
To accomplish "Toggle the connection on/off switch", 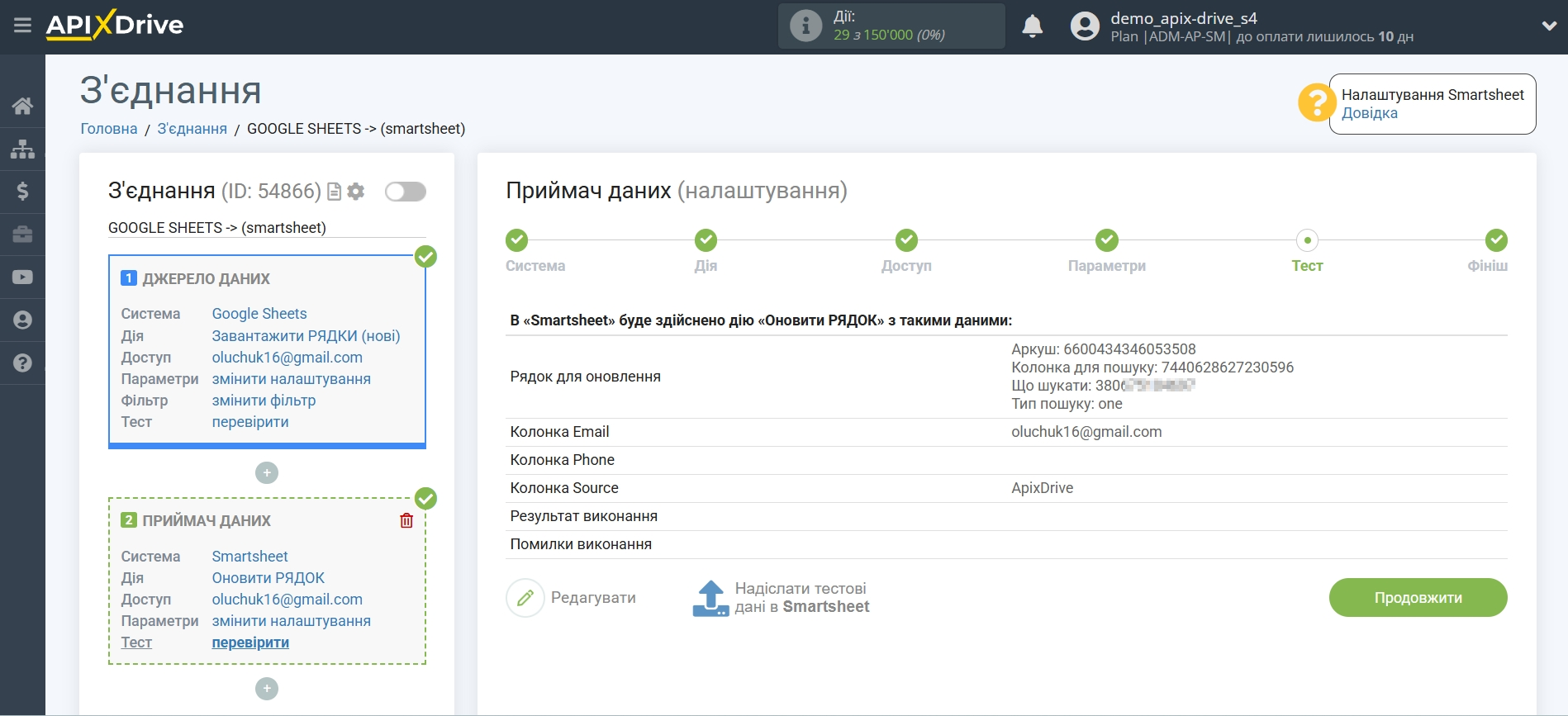I will [406, 192].
